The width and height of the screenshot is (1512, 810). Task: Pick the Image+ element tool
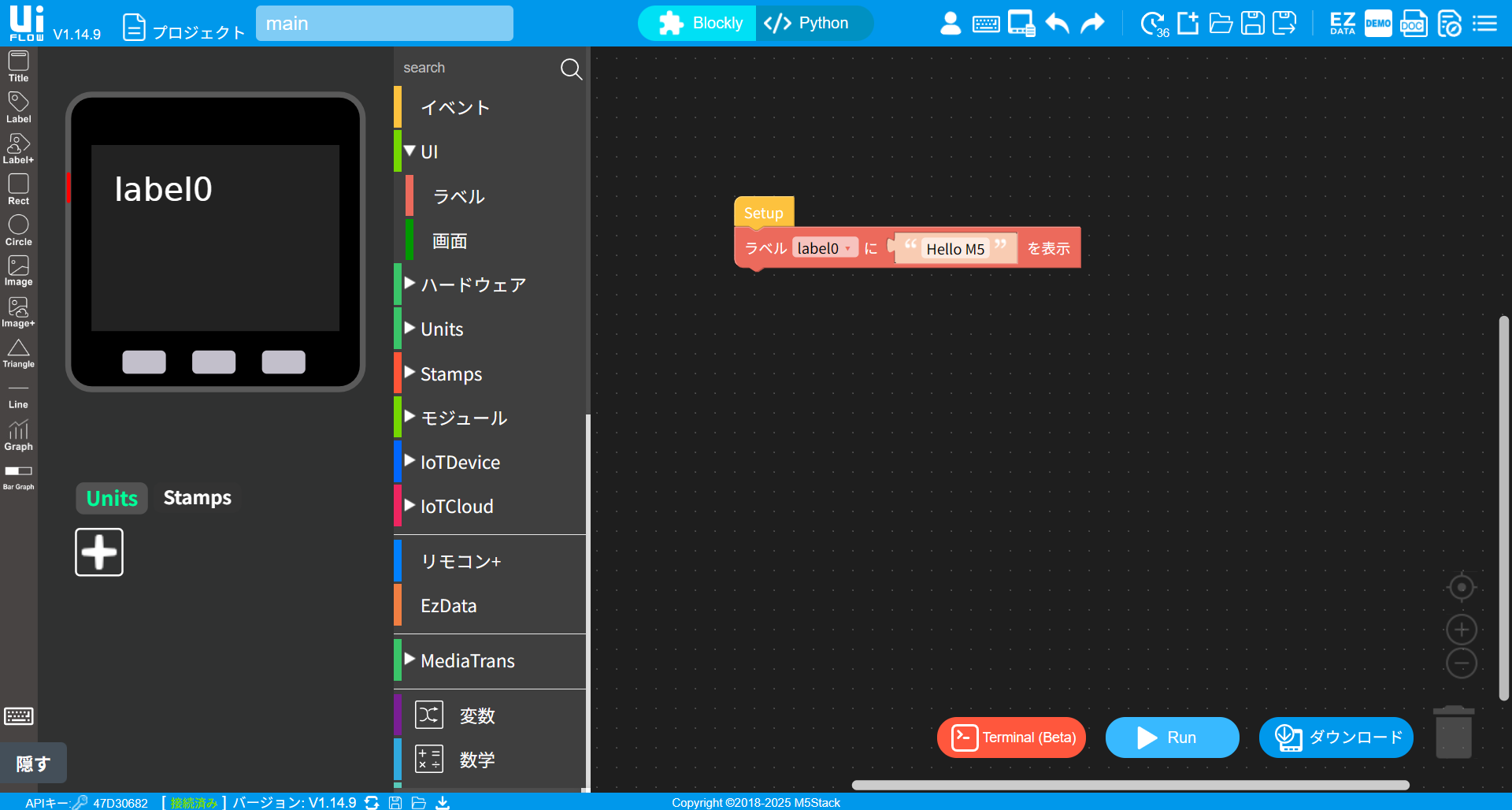[x=18, y=312]
